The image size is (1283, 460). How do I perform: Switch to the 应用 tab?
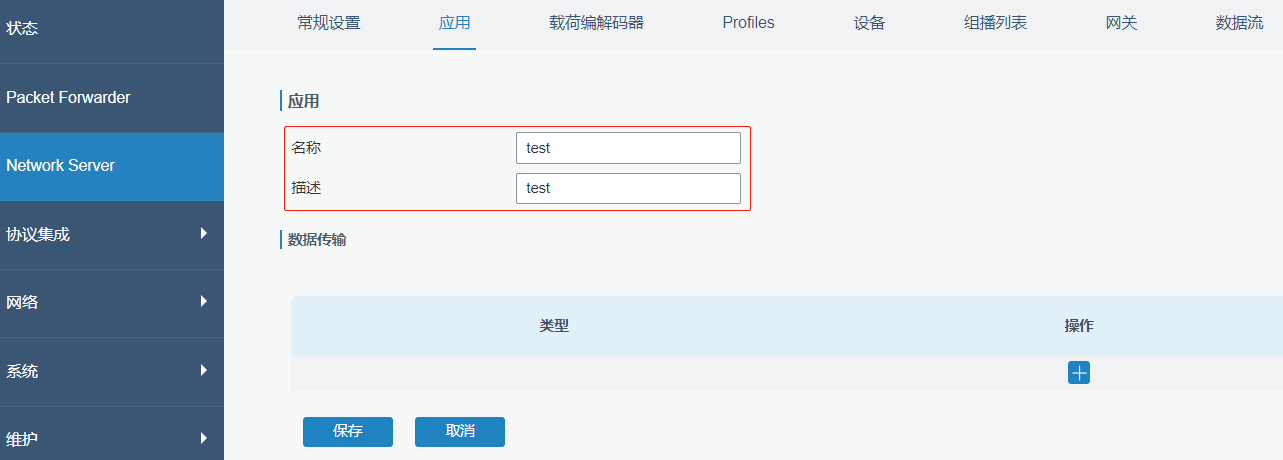tap(454, 23)
